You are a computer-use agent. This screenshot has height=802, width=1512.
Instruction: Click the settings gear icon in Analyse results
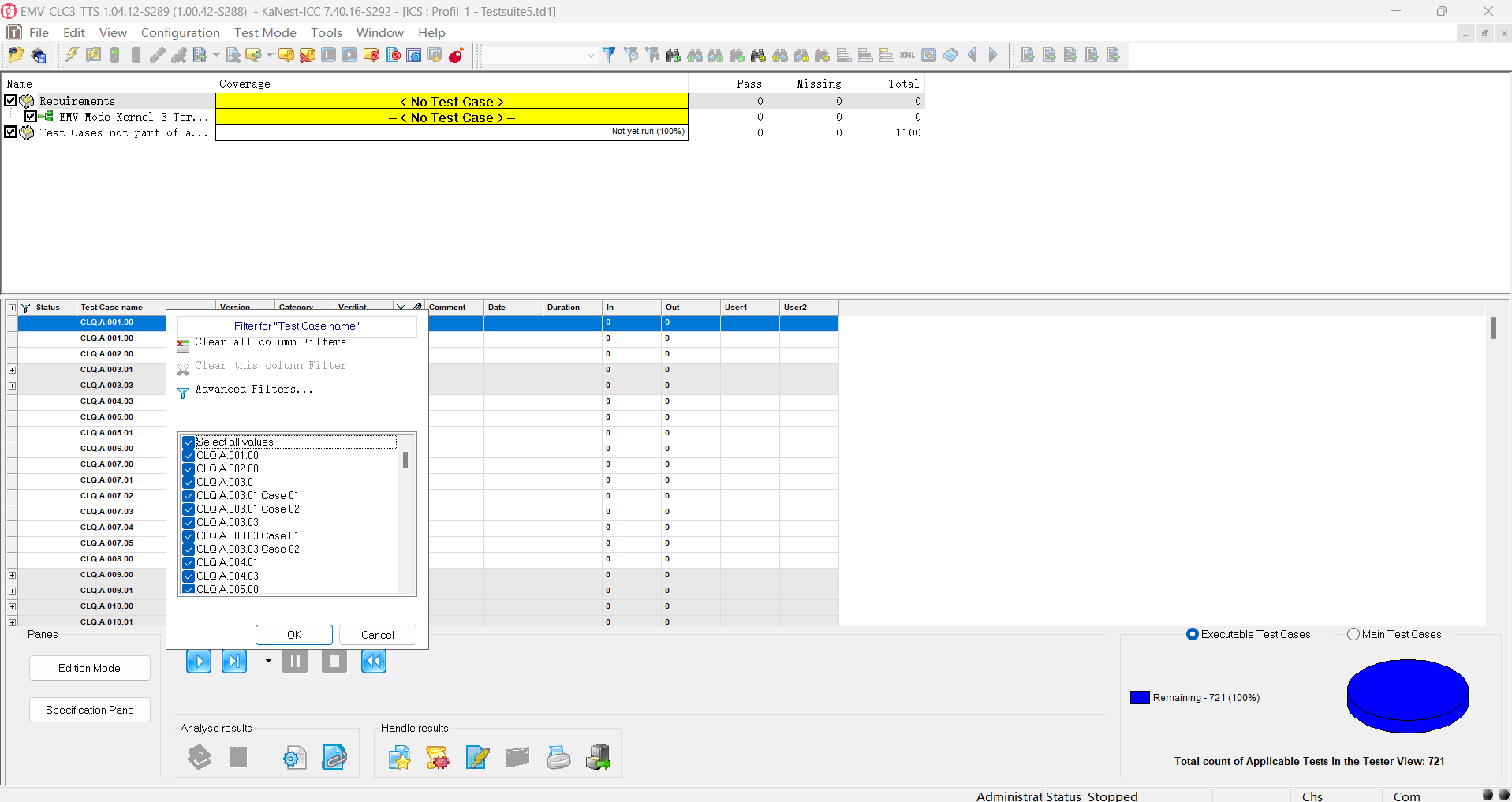(x=294, y=757)
